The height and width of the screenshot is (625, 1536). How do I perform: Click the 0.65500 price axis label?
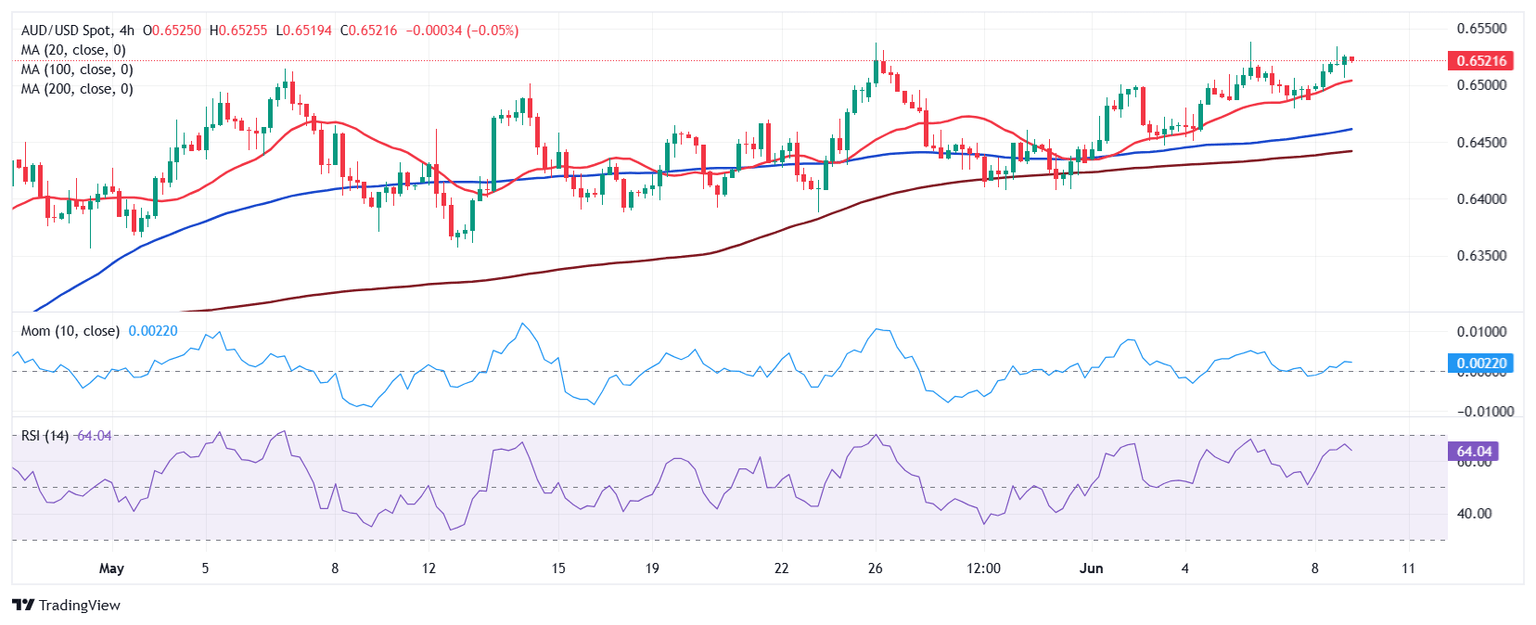point(1480,29)
